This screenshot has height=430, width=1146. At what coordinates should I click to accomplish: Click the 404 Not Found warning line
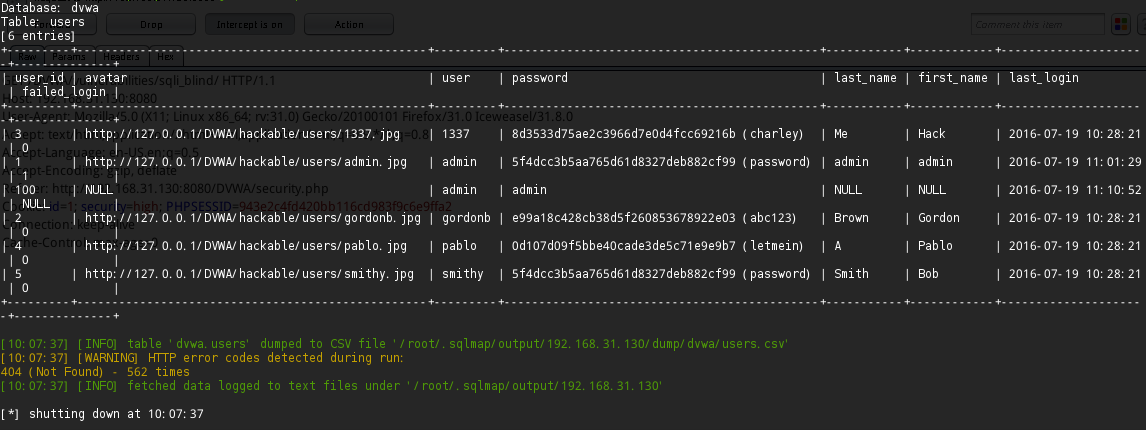tap(95, 371)
